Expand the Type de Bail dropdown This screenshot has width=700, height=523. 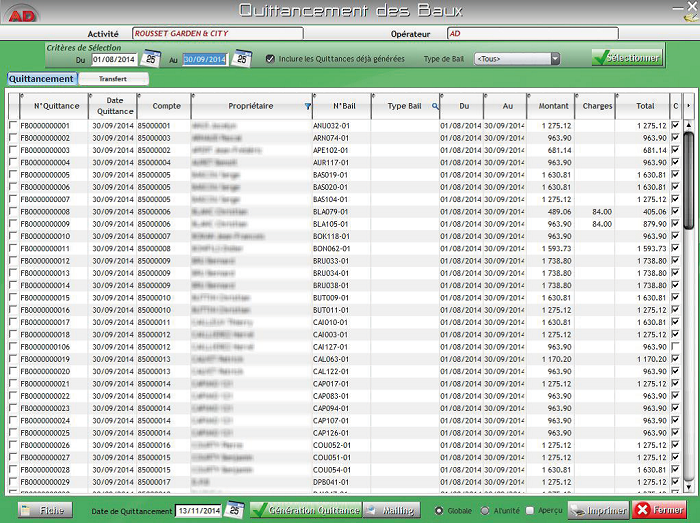[x=556, y=60]
